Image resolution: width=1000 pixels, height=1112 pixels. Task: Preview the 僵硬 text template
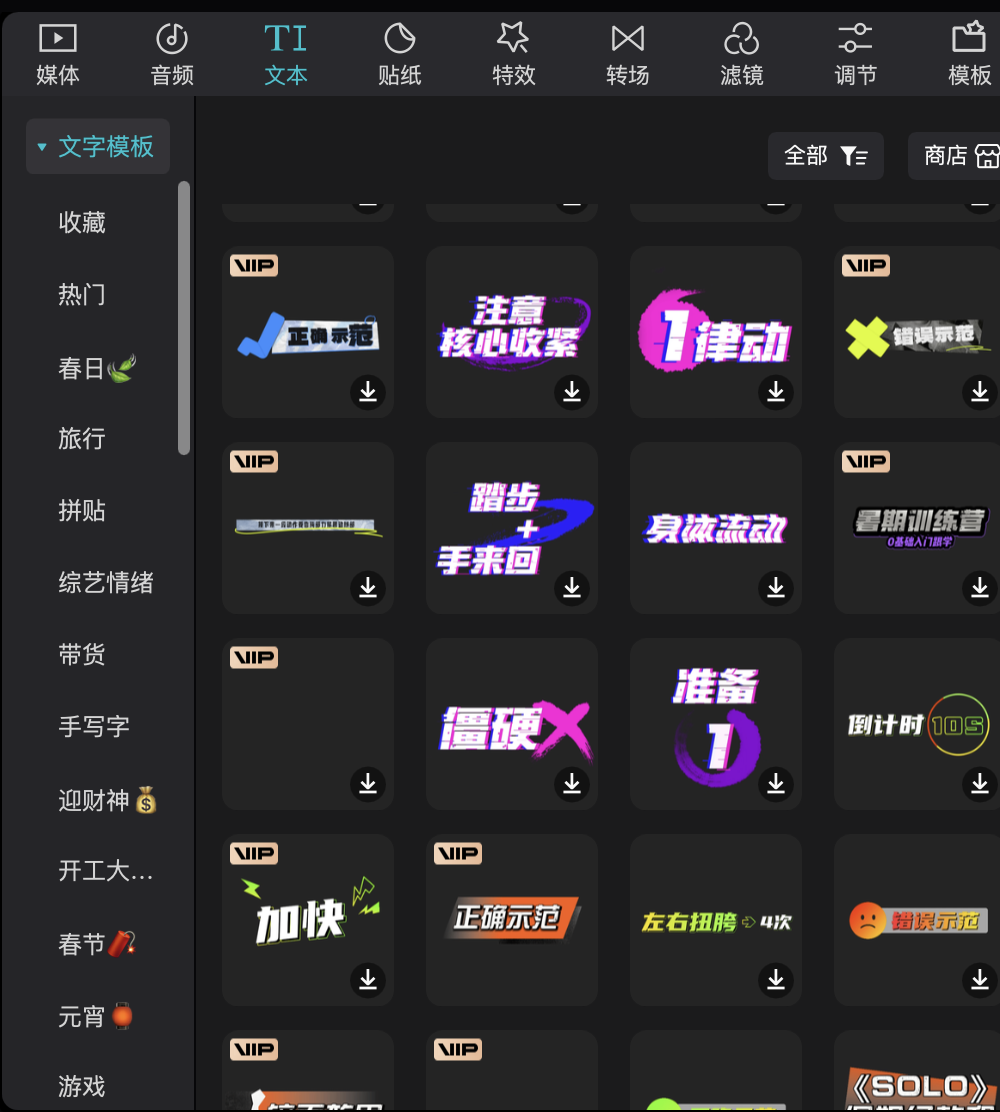click(511, 723)
